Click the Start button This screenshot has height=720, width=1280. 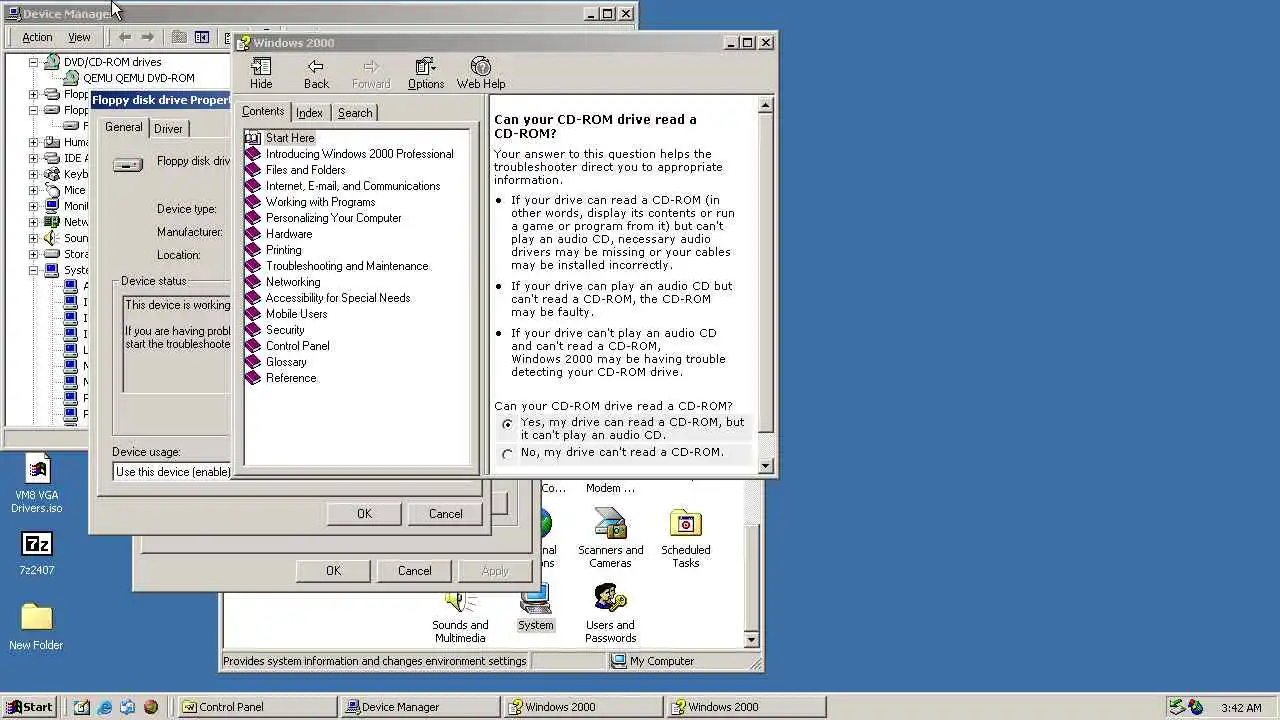(x=30, y=707)
